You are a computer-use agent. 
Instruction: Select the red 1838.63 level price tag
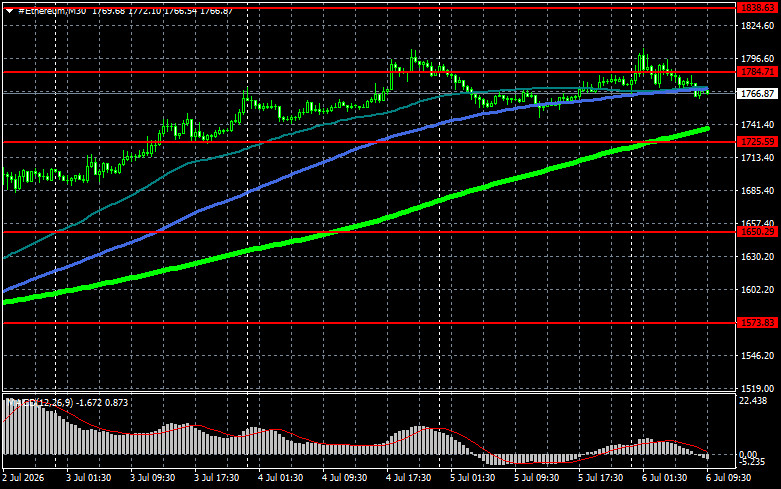click(x=757, y=8)
